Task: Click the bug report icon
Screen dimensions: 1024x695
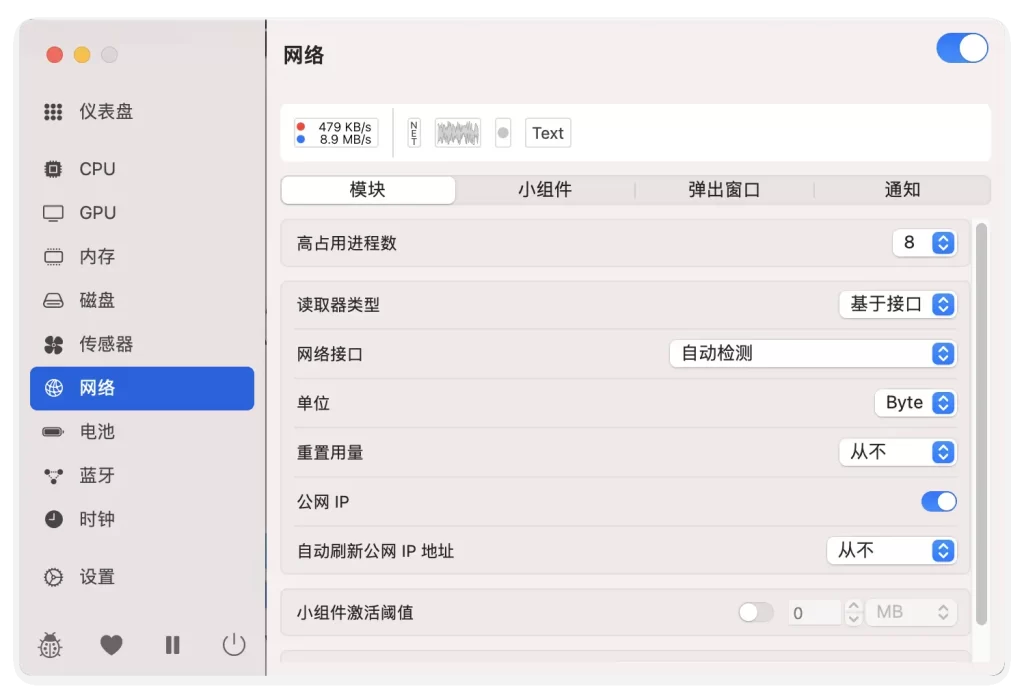Action: pos(50,646)
